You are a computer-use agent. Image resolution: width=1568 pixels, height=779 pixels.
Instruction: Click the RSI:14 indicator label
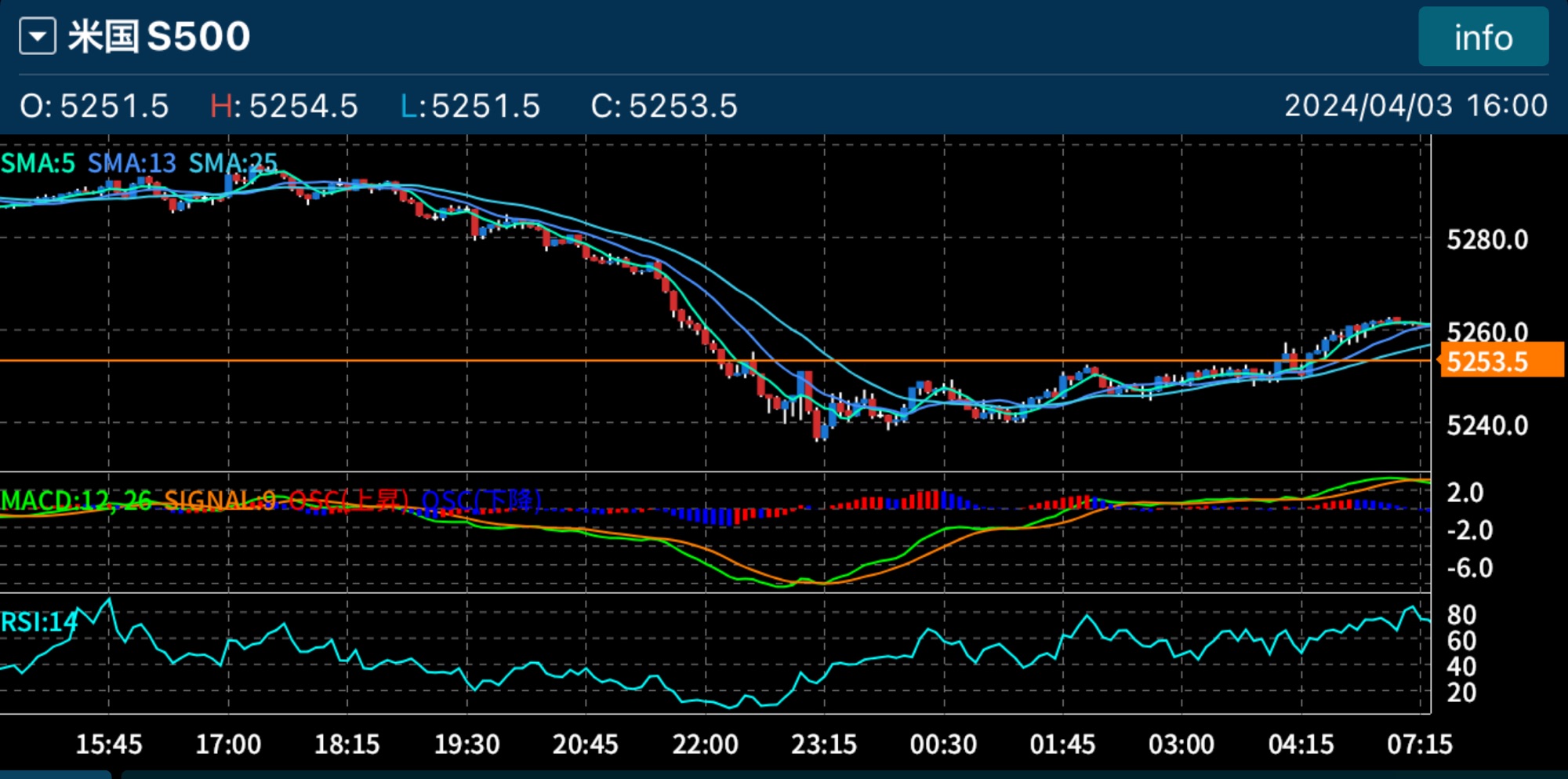pyautogui.click(x=39, y=622)
